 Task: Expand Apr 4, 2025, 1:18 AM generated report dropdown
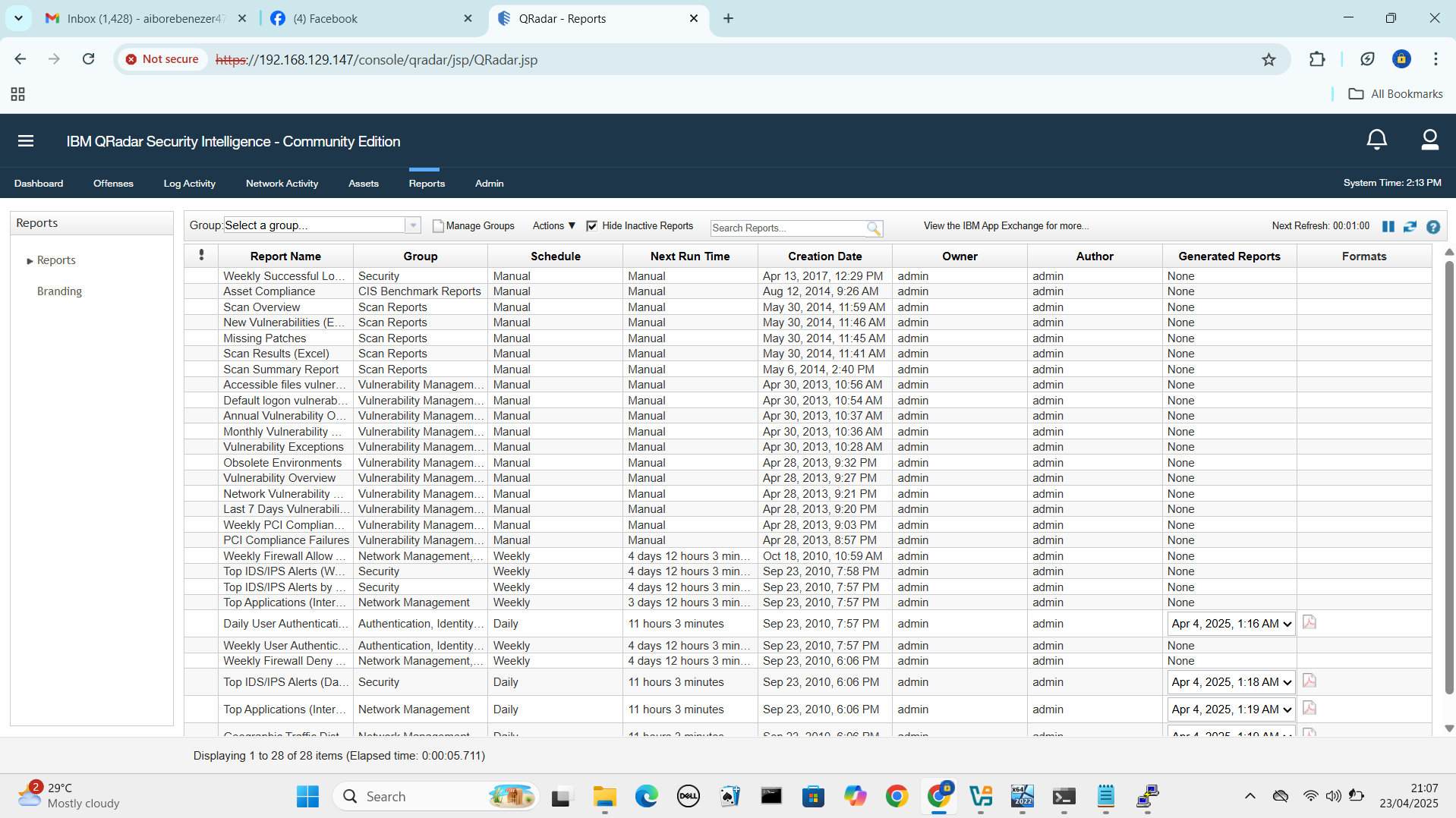(x=1231, y=682)
